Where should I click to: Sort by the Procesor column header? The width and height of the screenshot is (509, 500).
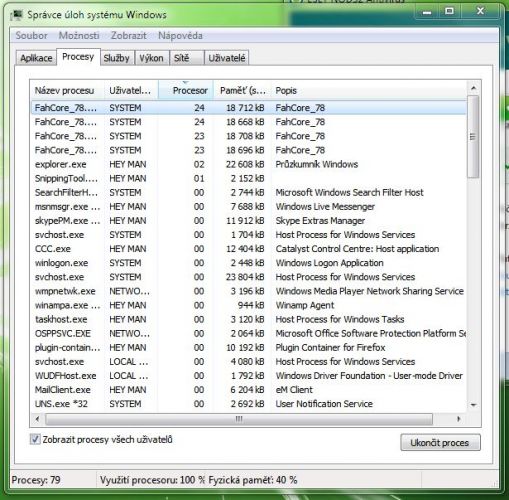pos(186,90)
